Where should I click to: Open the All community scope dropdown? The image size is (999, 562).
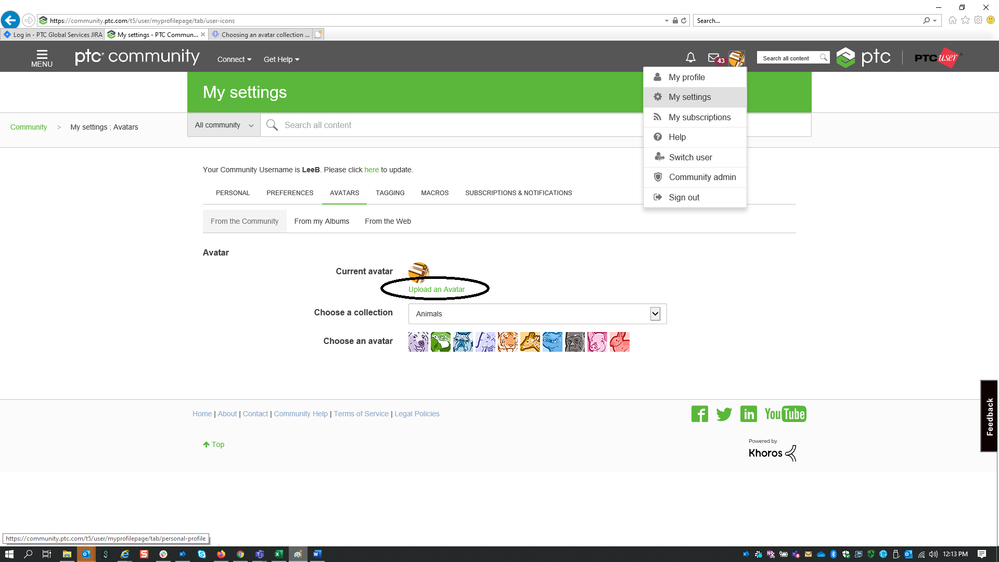pos(224,125)
